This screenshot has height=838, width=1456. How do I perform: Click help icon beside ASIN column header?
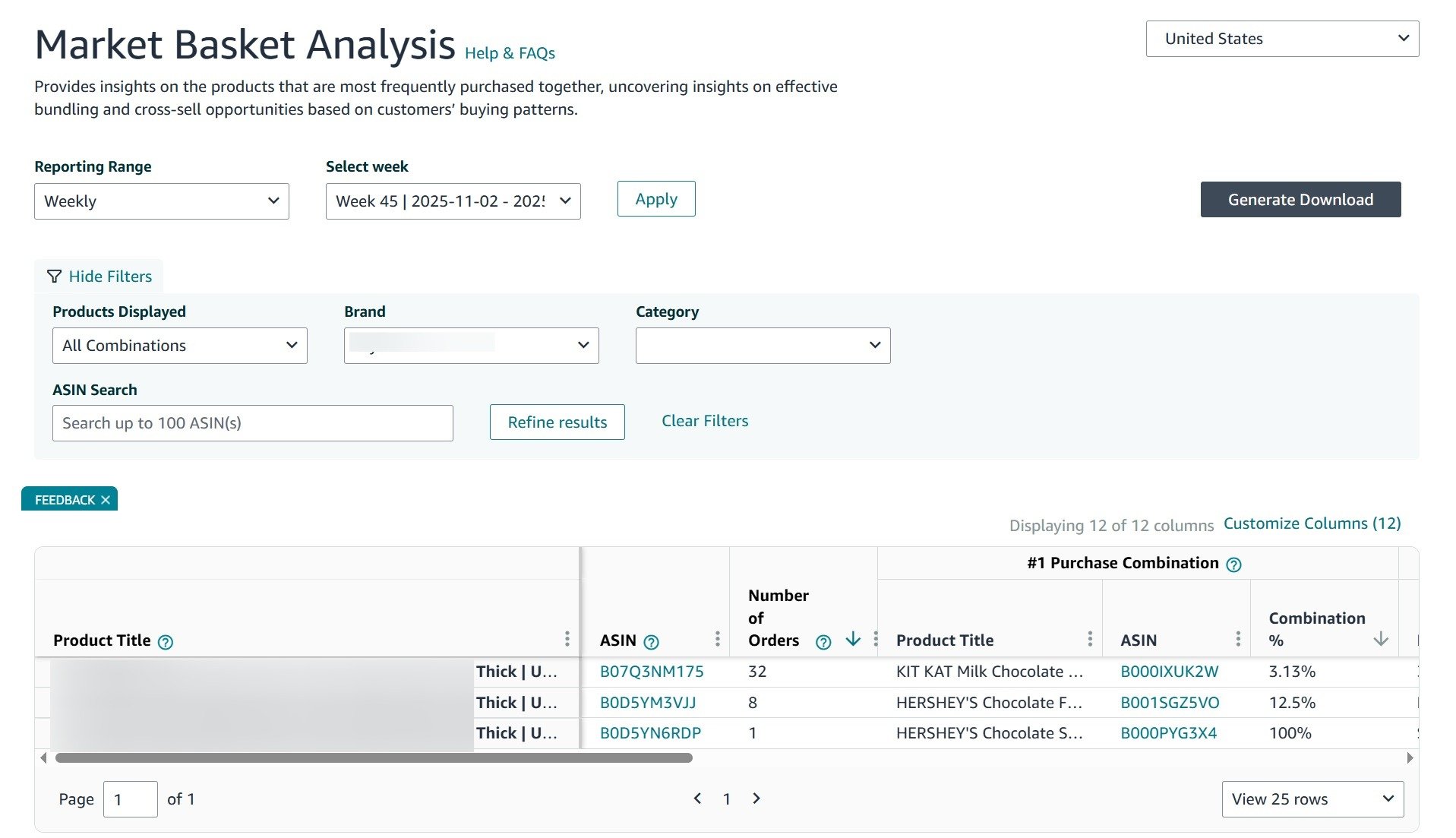pos(651,642)
